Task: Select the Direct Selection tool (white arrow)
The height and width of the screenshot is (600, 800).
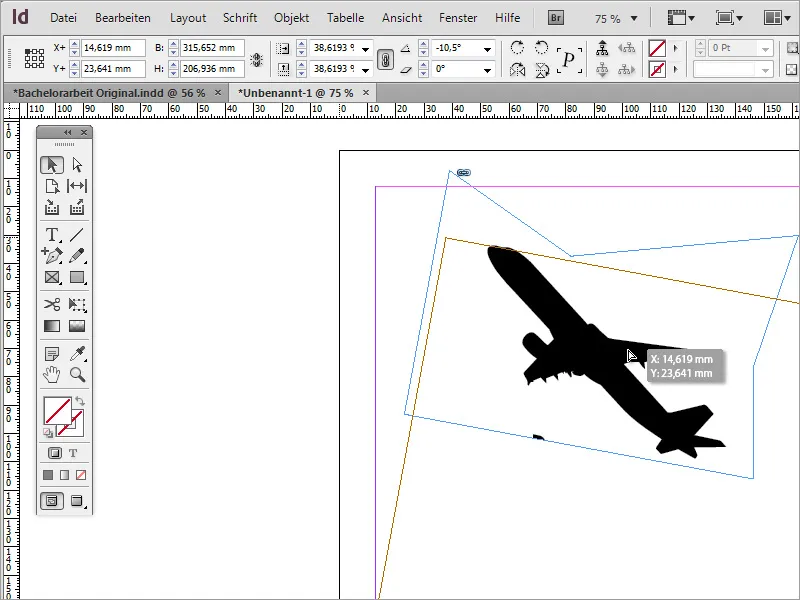Action: click(x=77, y=165)
